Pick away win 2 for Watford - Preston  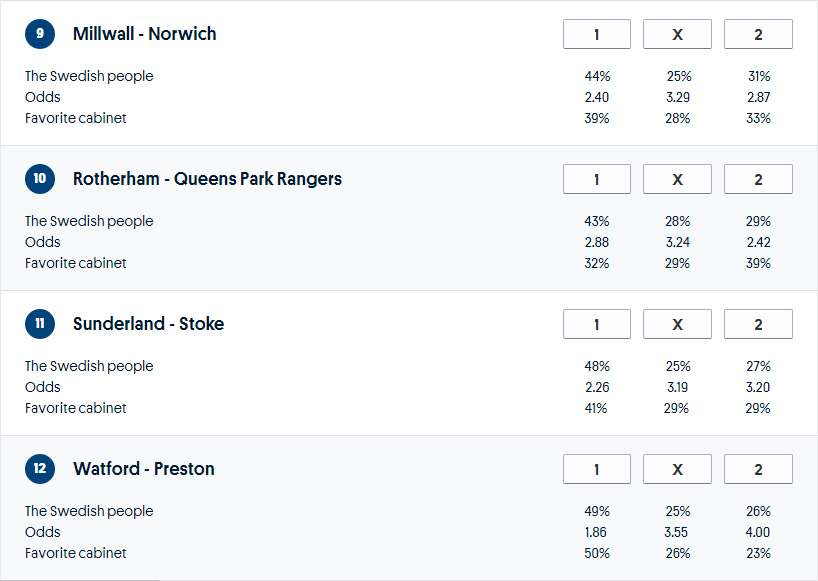click(x=758, y=469)
